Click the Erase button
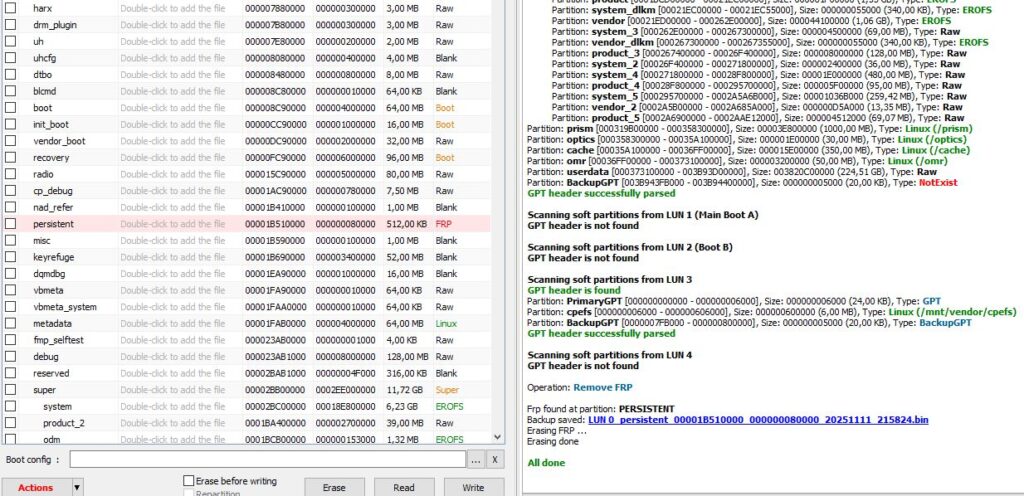The height and width of the screenshot is (496, 1024). pos(334,487)
